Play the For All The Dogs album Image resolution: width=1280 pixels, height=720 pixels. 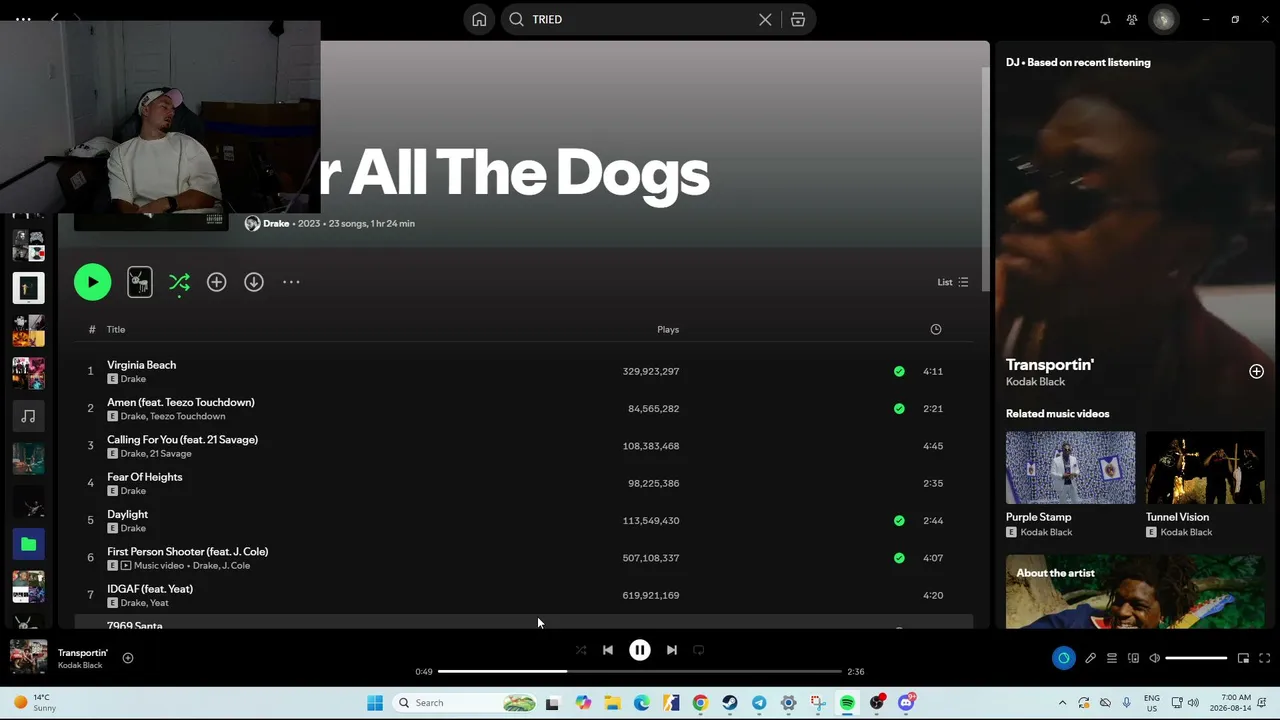[x=92, y=282]
